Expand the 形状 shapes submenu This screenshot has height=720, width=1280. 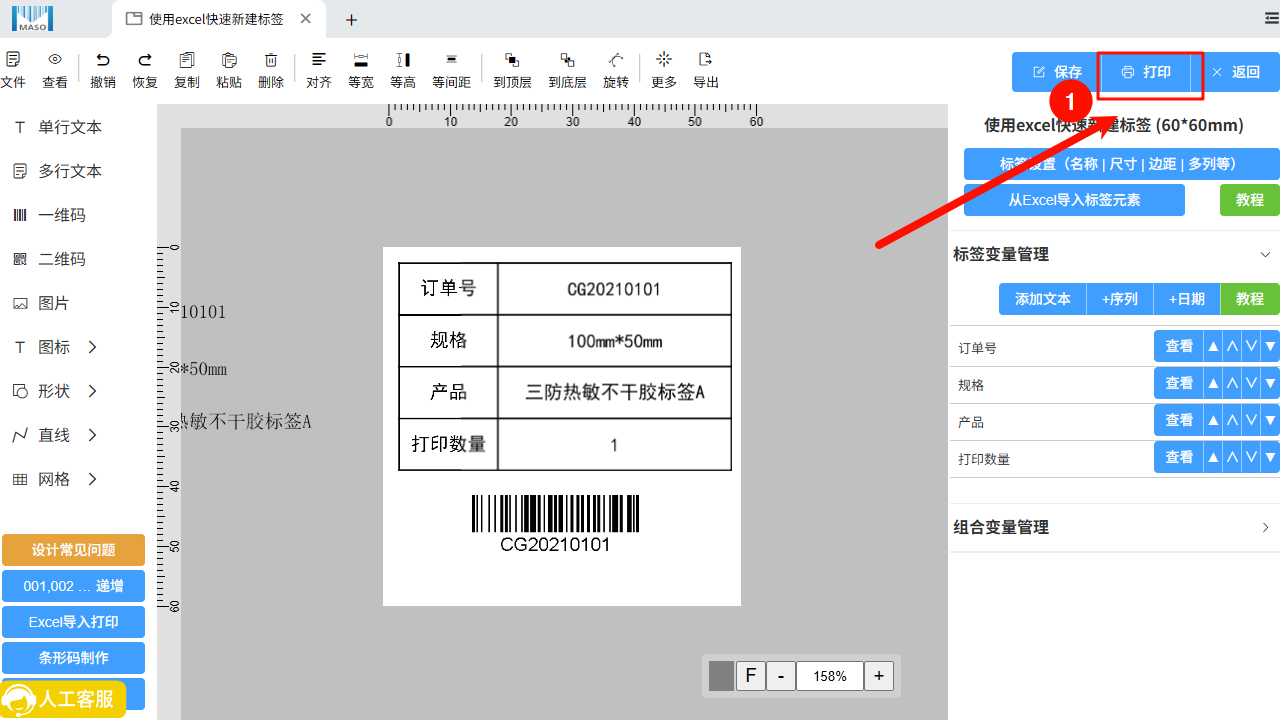point(92,391)
